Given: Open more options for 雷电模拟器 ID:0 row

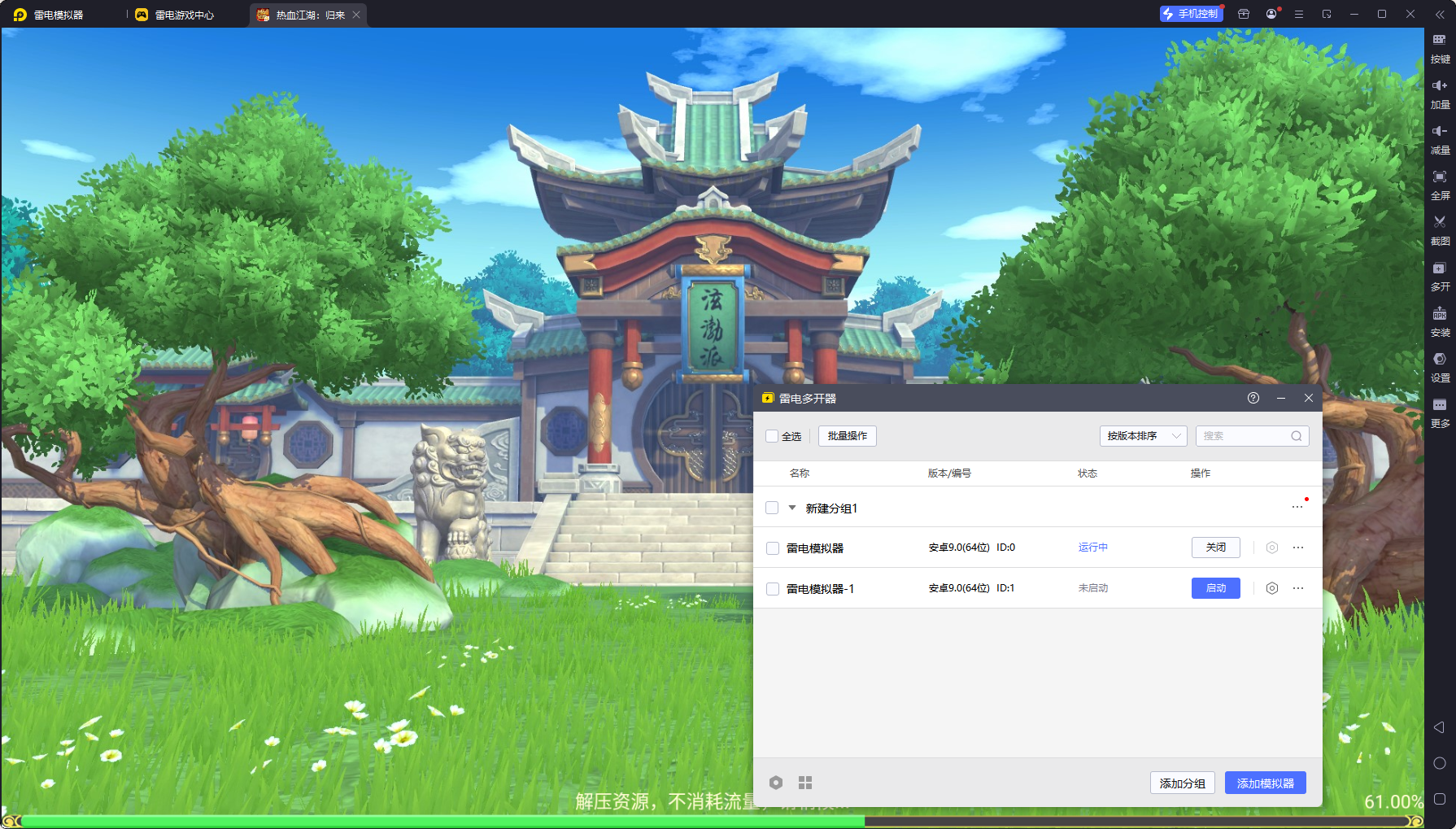Looking at the screenshot, I should 1298,548.
